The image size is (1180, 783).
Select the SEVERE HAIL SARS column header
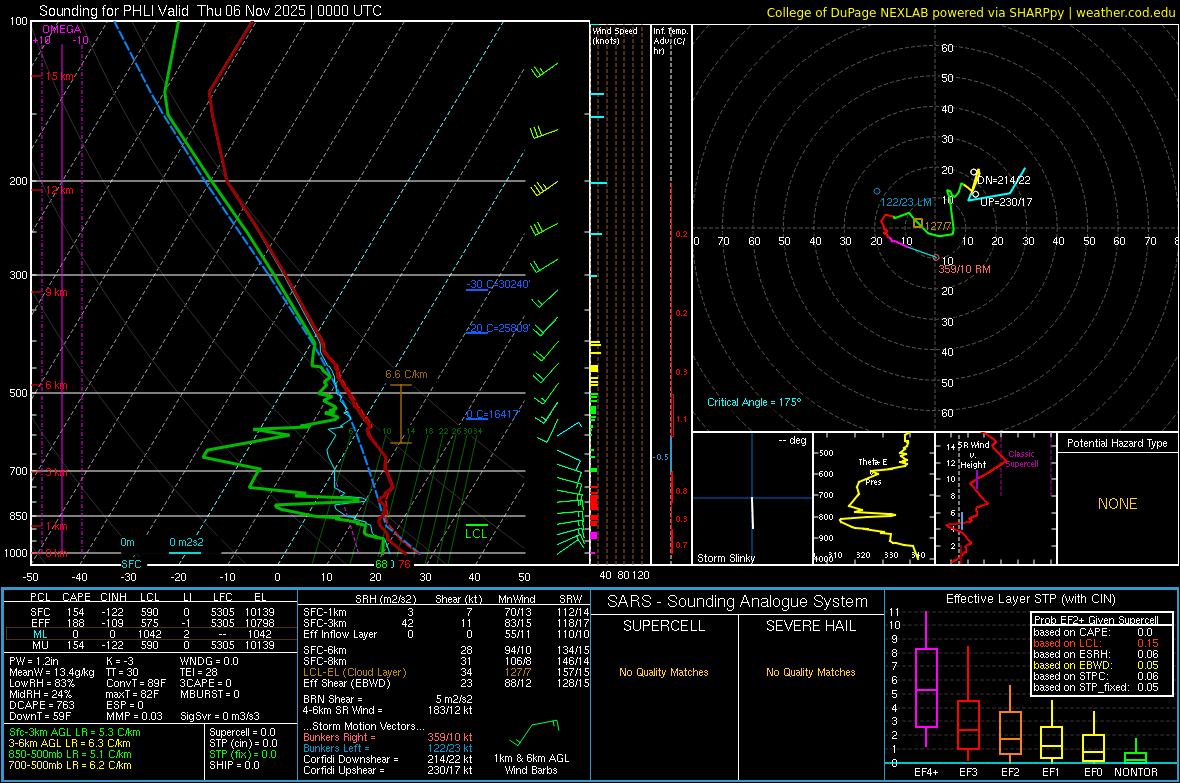pyautogui.click(x=810, y=626)
